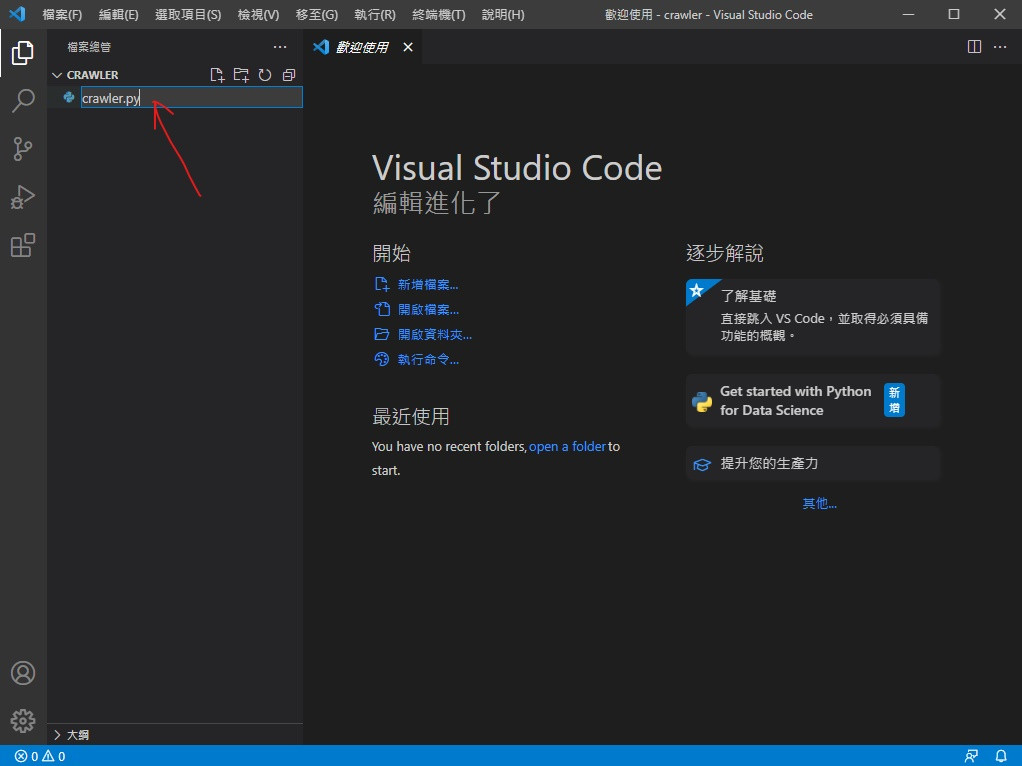Open the Extensions view icon
This screenshot has height=766, width=1022.
[x=23, y=245]
